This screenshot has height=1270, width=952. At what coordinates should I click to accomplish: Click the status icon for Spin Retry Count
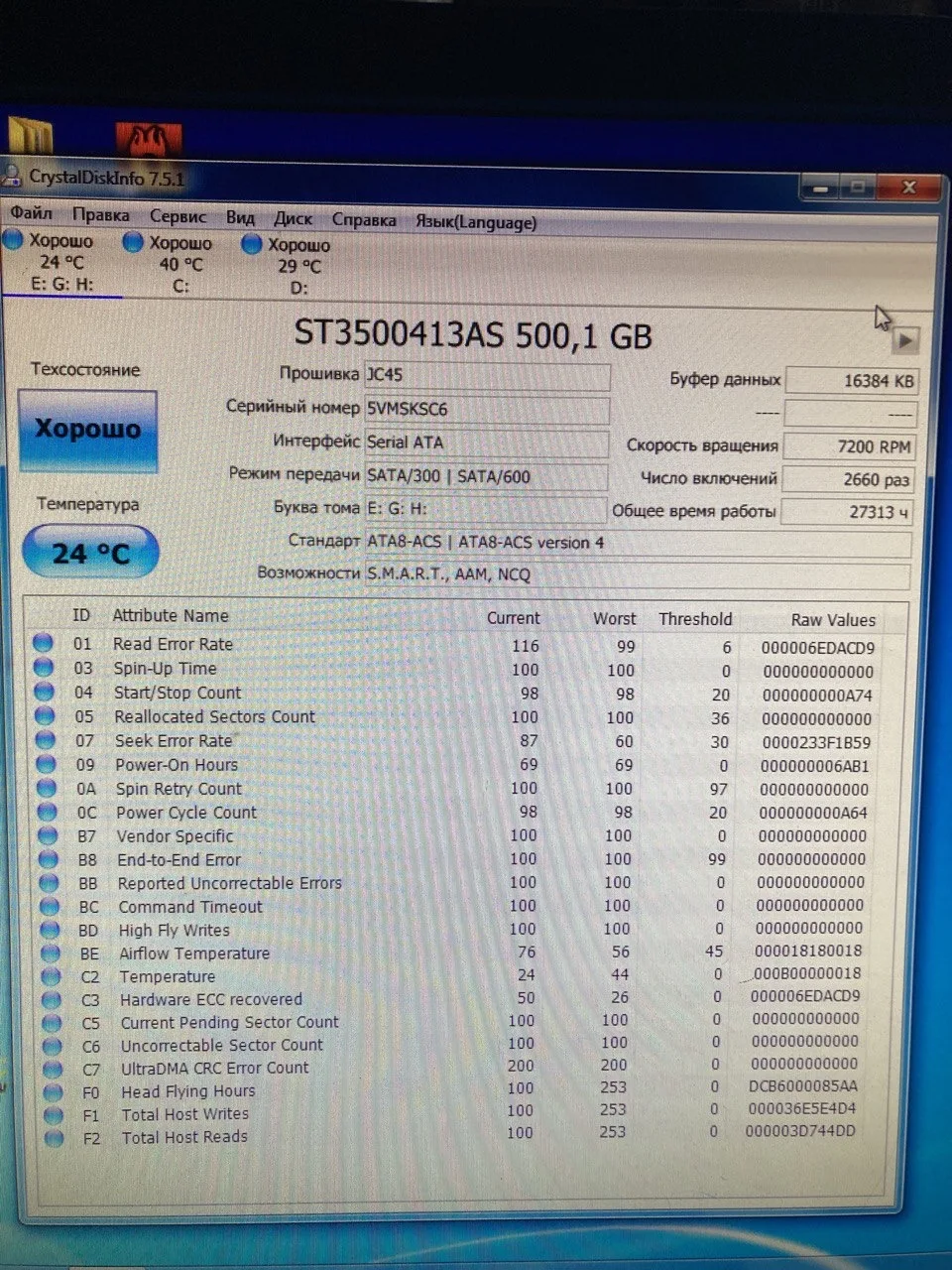[47, 788]
